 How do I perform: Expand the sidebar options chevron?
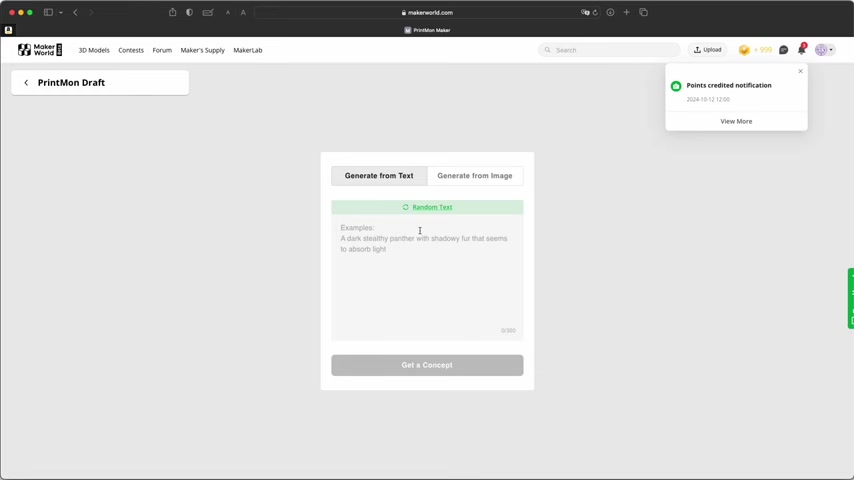coord(60,13)
